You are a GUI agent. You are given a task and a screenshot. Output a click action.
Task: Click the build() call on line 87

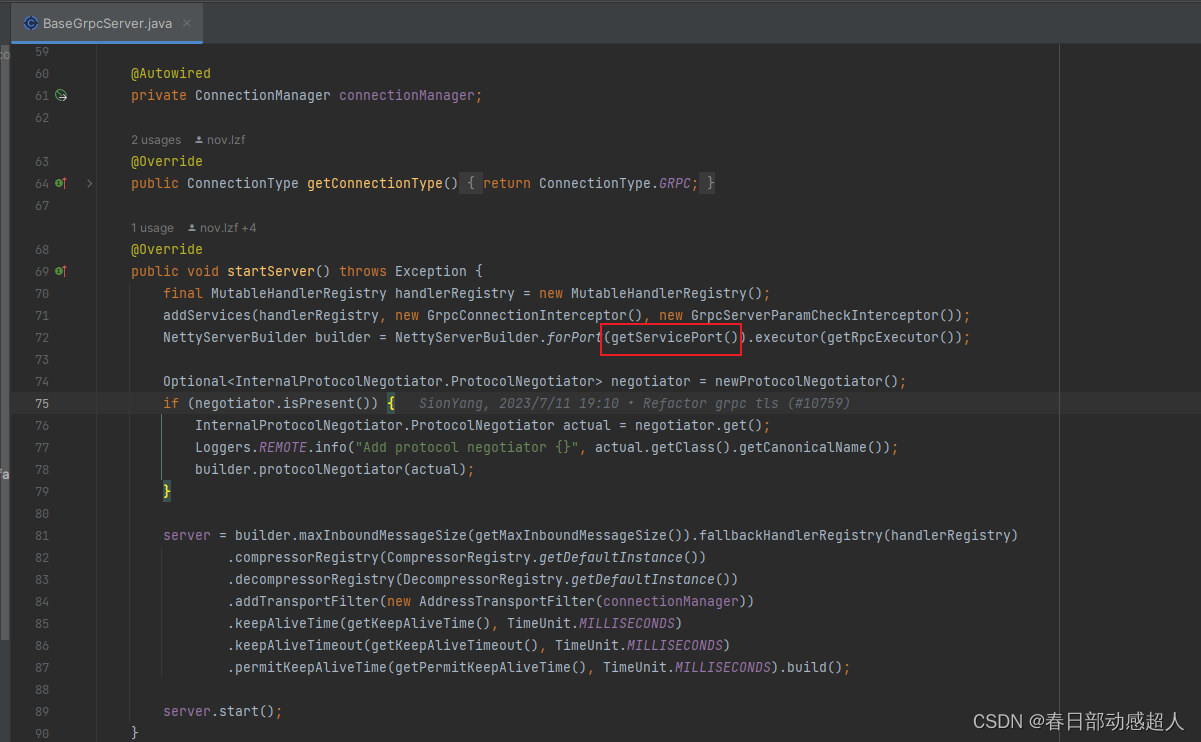(x=815, y=668)
